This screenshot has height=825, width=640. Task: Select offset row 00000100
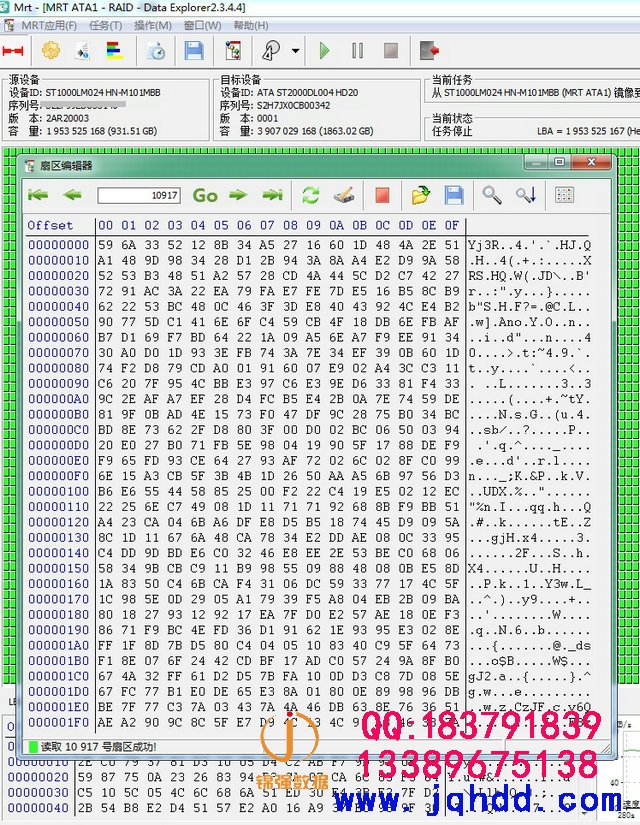click(x=58, y=492)
